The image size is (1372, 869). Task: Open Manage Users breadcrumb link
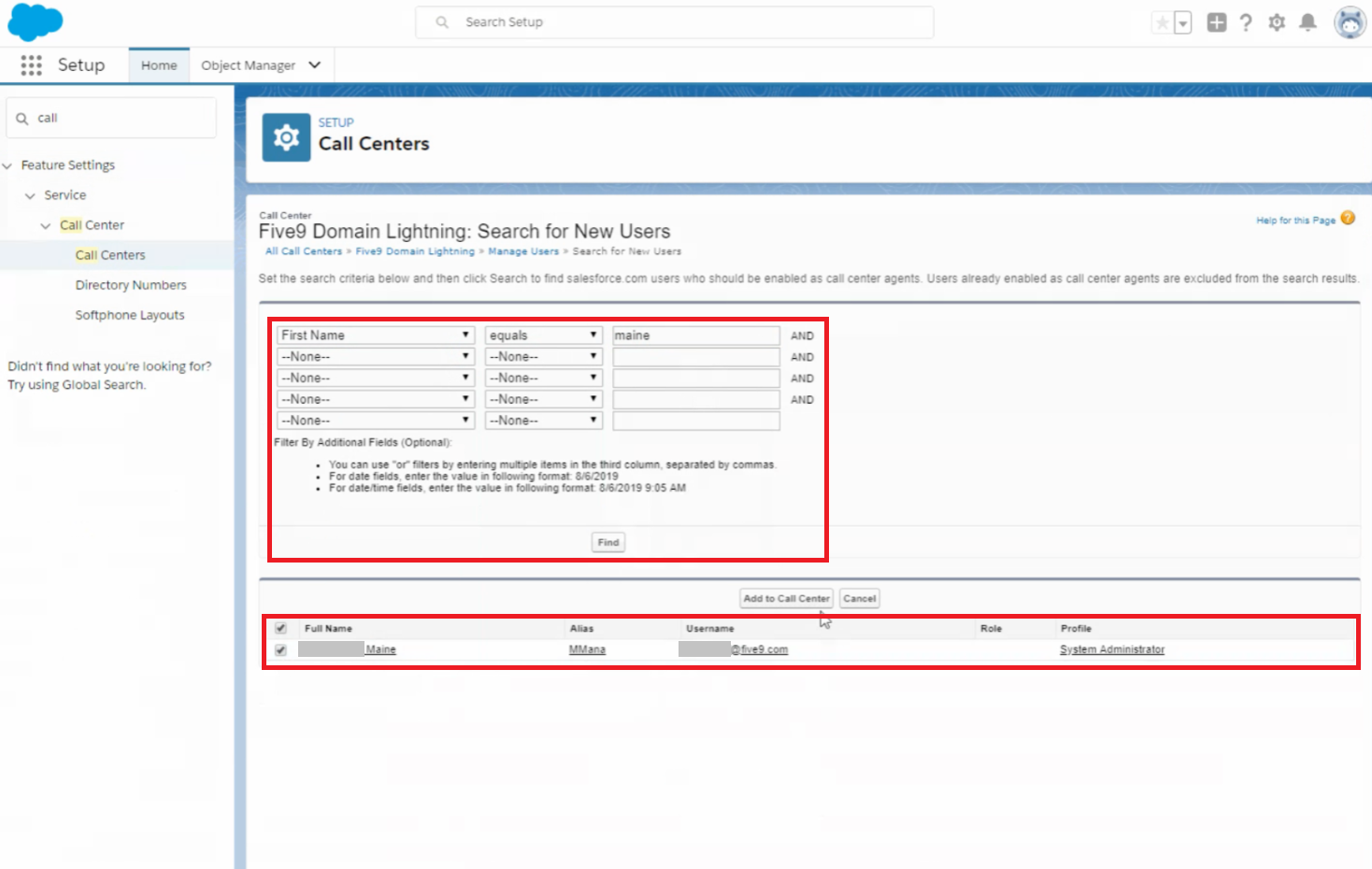(x=523, y=251)
